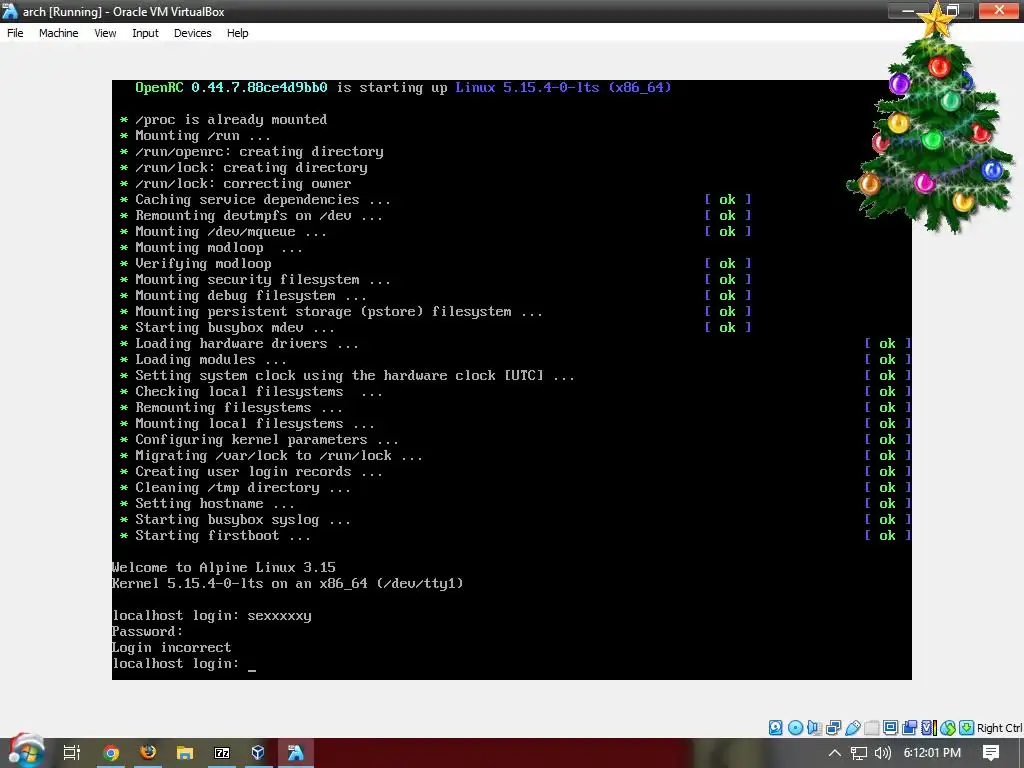1024x768 pixels.
Task: Click the 'Starting busybox syslog ...' line
Action: tap(242, 520)
